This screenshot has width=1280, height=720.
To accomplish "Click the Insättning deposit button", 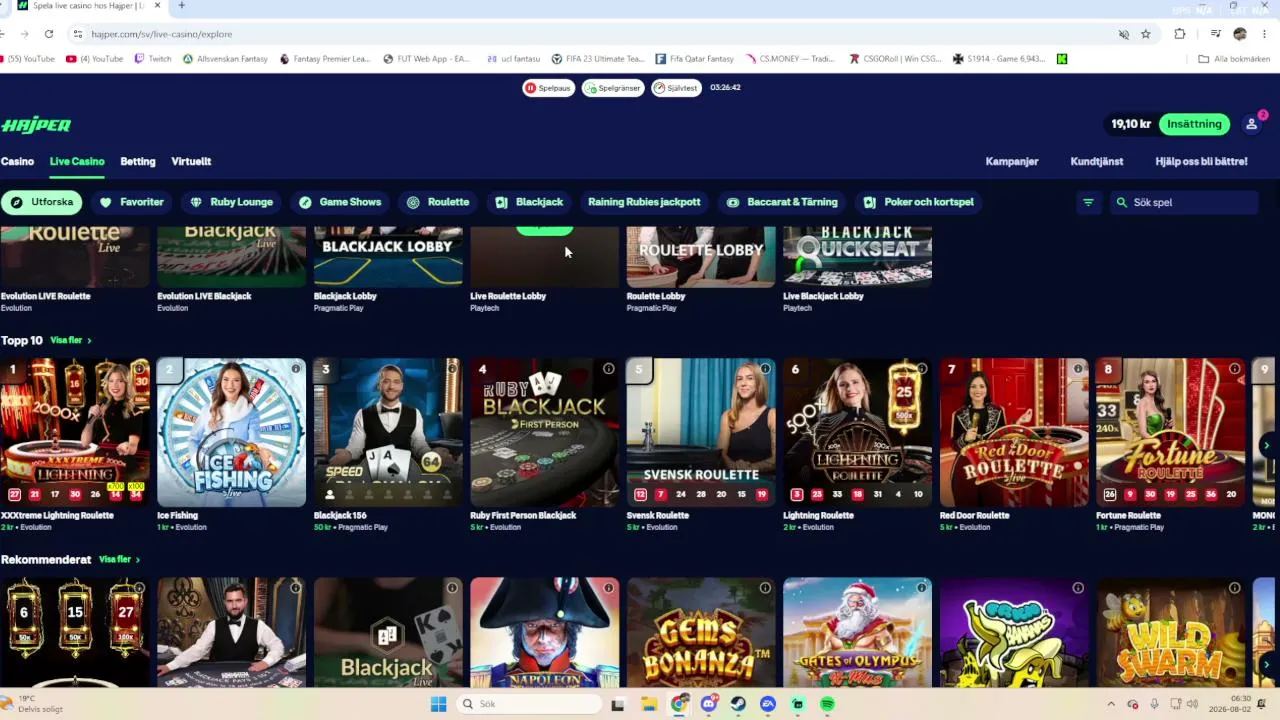I will [1194, 124].
